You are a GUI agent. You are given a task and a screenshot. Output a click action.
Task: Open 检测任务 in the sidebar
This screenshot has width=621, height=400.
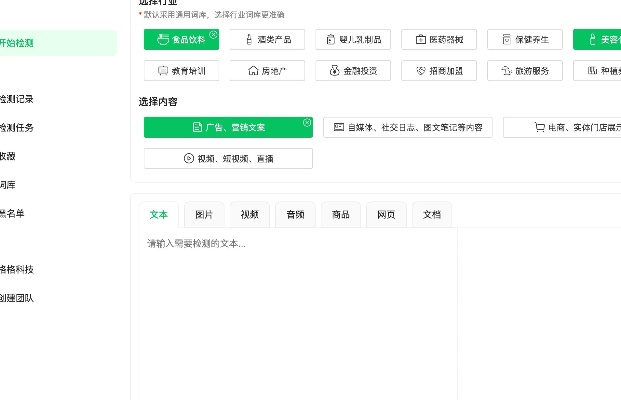tap(17, 128)
